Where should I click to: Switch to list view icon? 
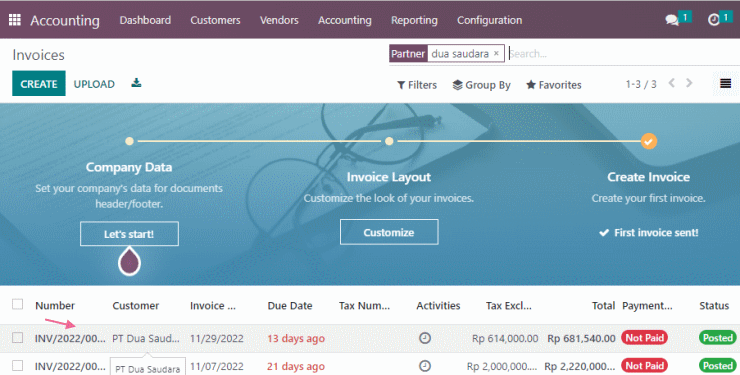(x=725, y=83)
